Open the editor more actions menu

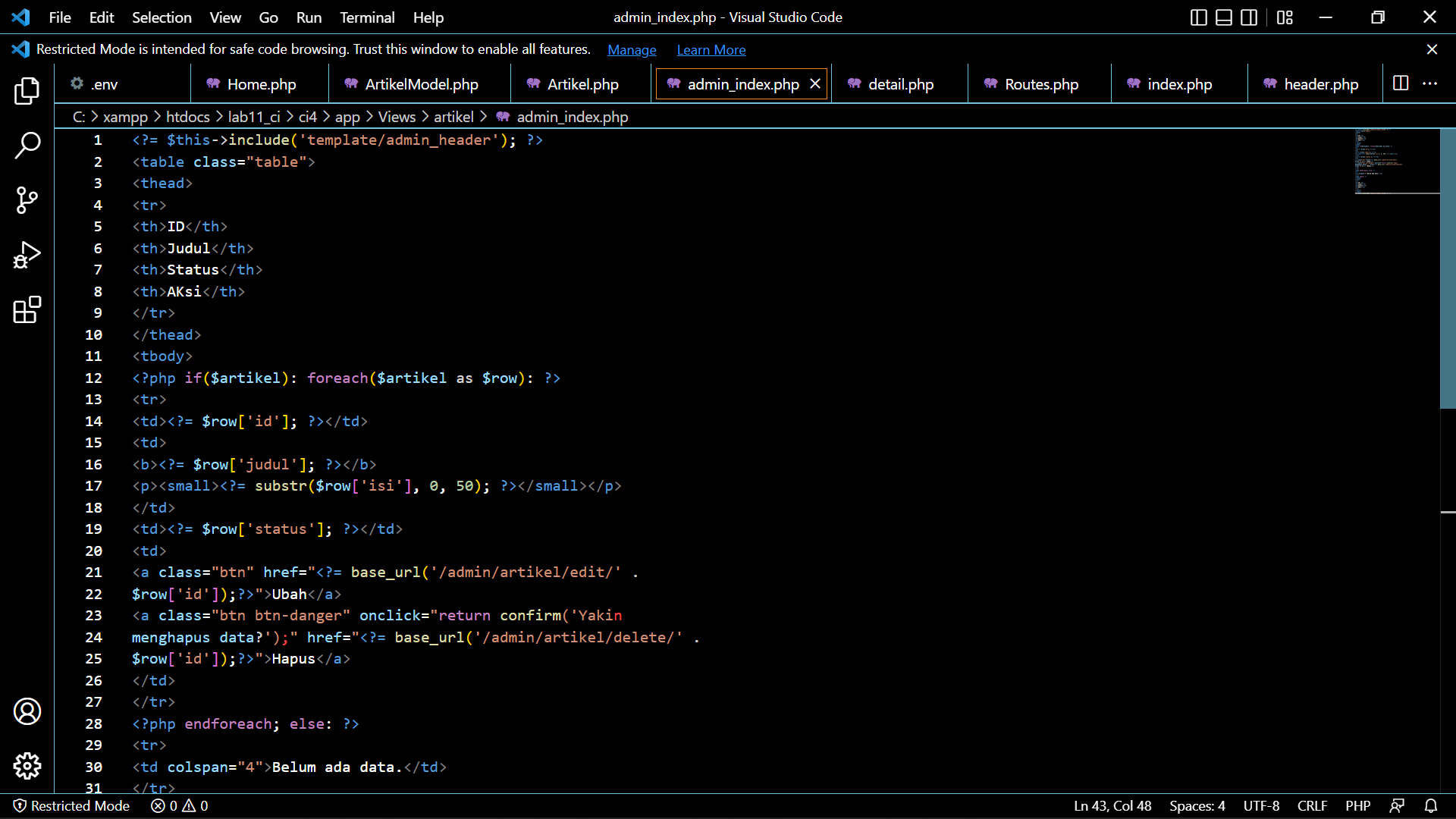tap(1431, 83)
